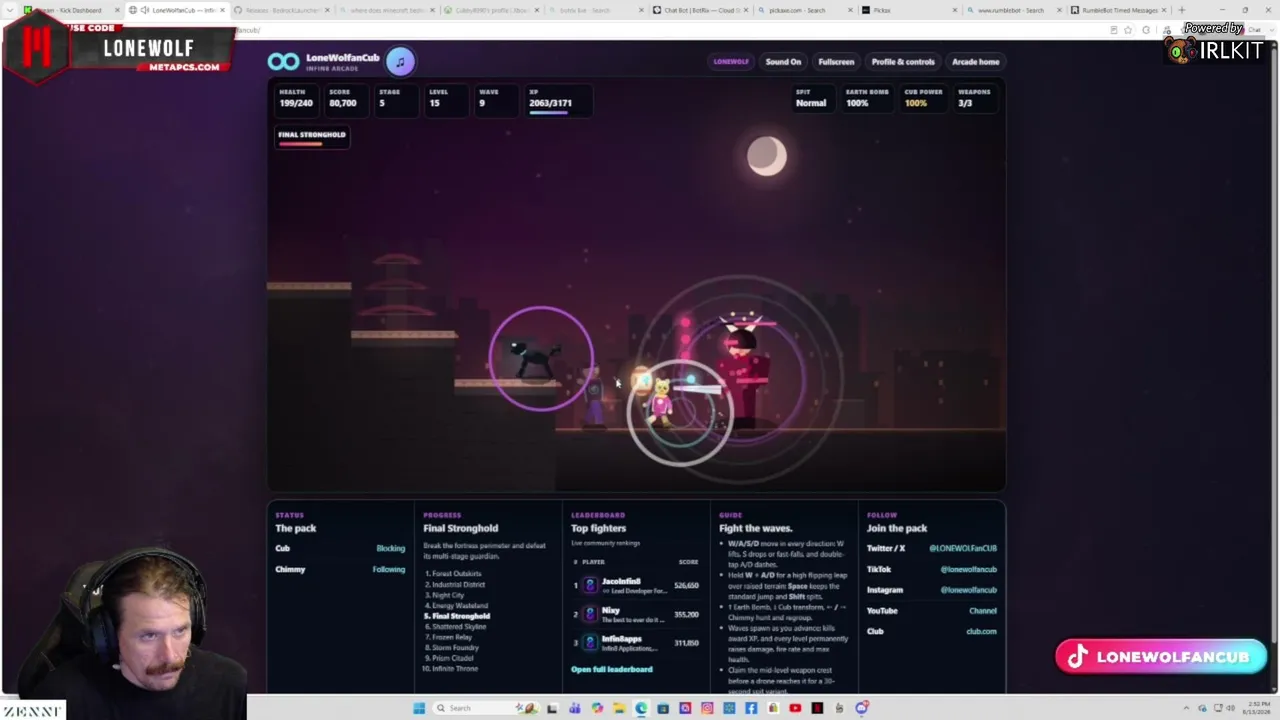Viewport: 1280px width, 720px height.
Task: Click the Chimmy 'Following' status
Action: [x=388, y=569]
